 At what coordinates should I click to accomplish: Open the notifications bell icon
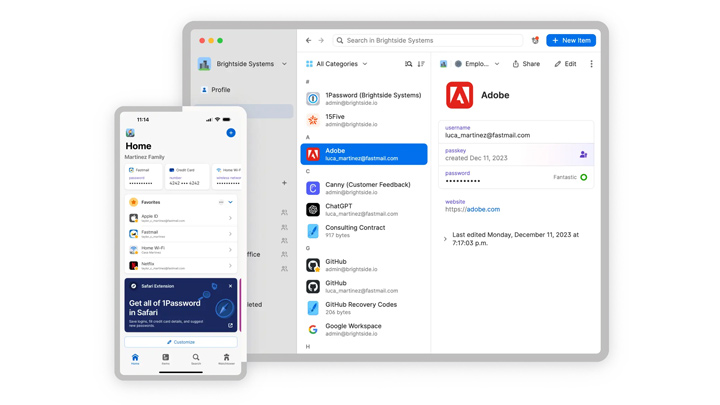[535, 40]
